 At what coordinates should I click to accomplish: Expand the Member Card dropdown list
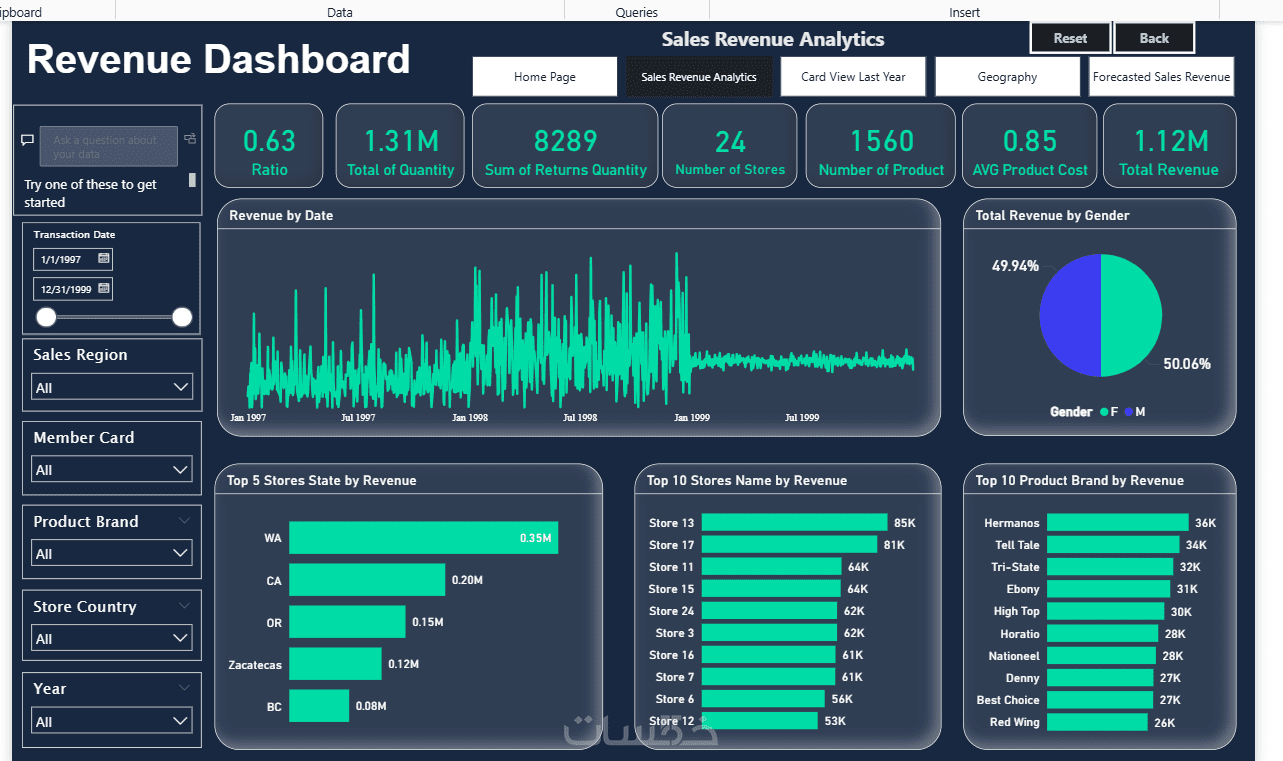click(112, 469)
